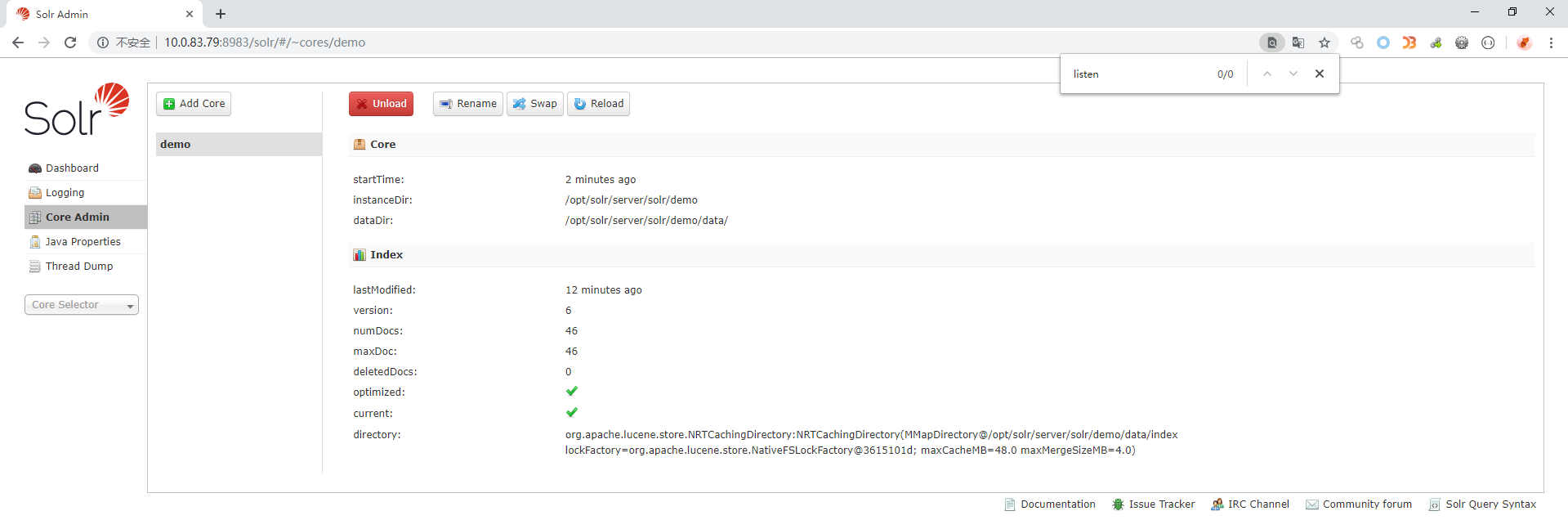Click the translate page icon

[1298, 43]
